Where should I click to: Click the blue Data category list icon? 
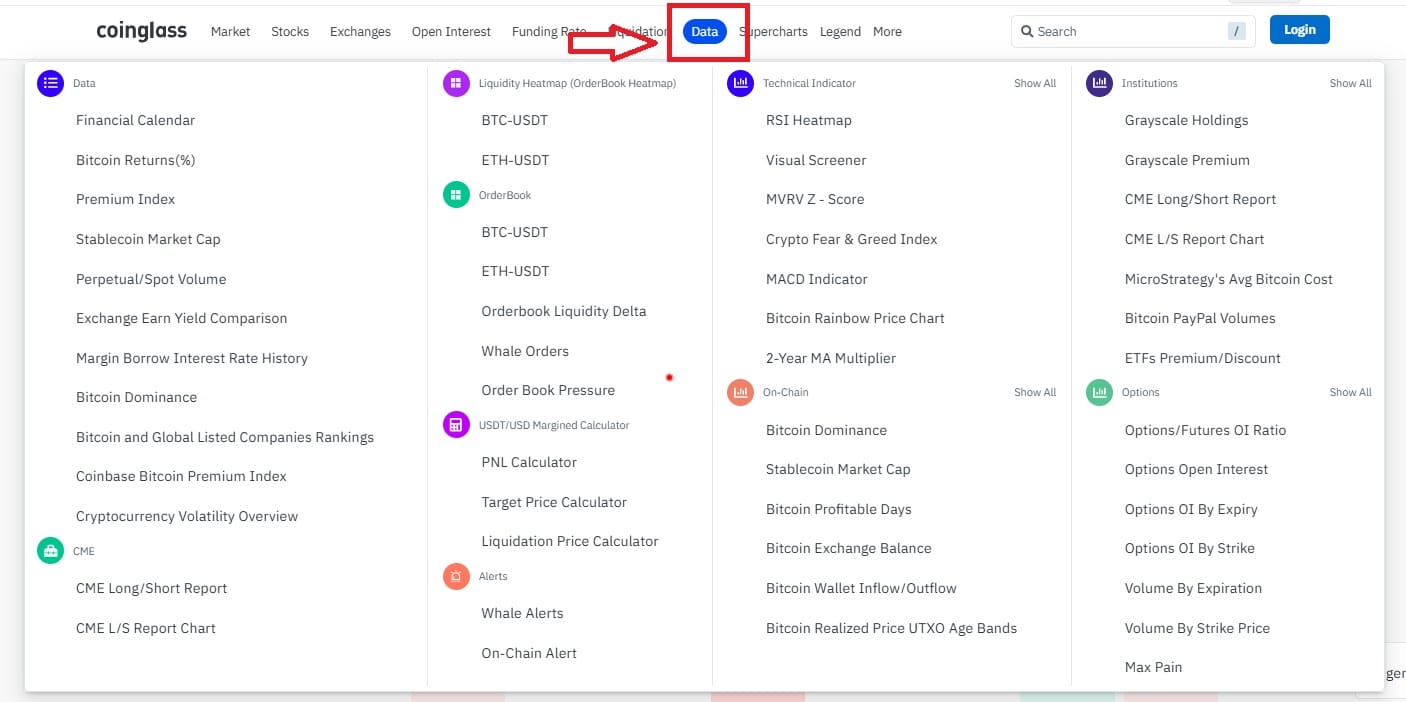pyautogui.click(x=50, y=83)
